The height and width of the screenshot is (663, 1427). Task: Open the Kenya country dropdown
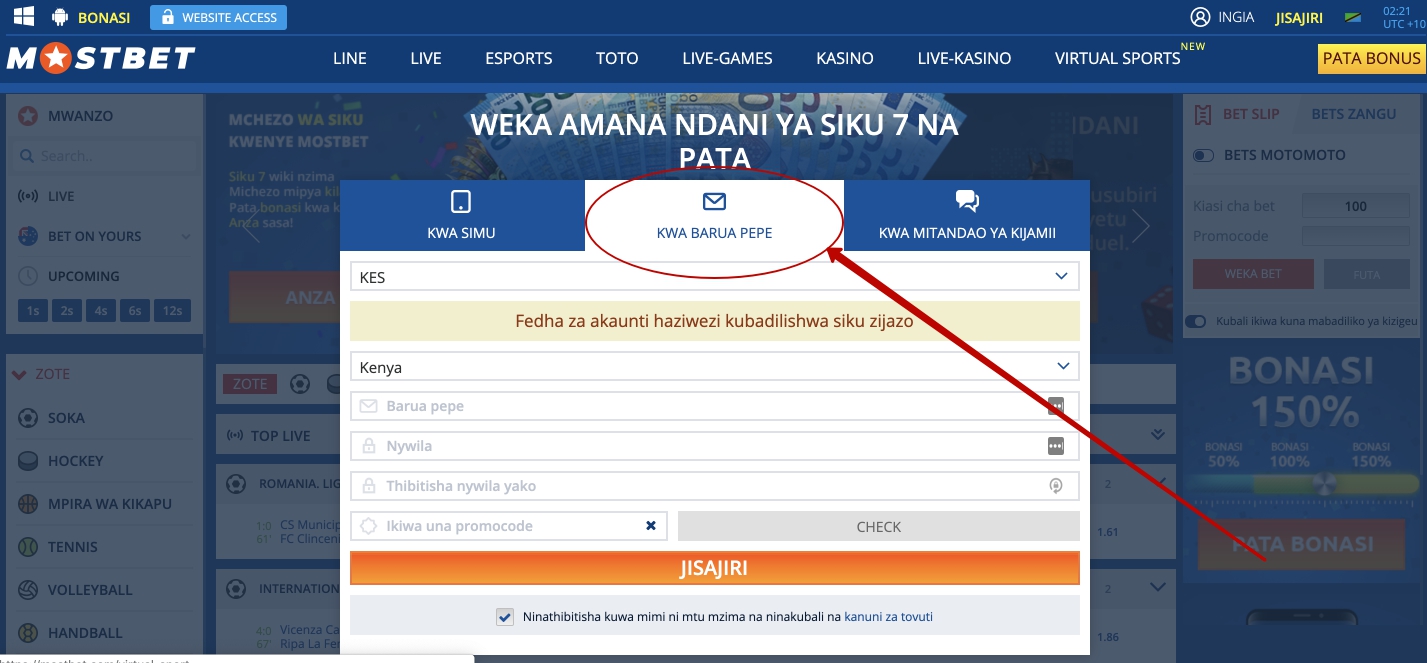[x=714, y=367]
